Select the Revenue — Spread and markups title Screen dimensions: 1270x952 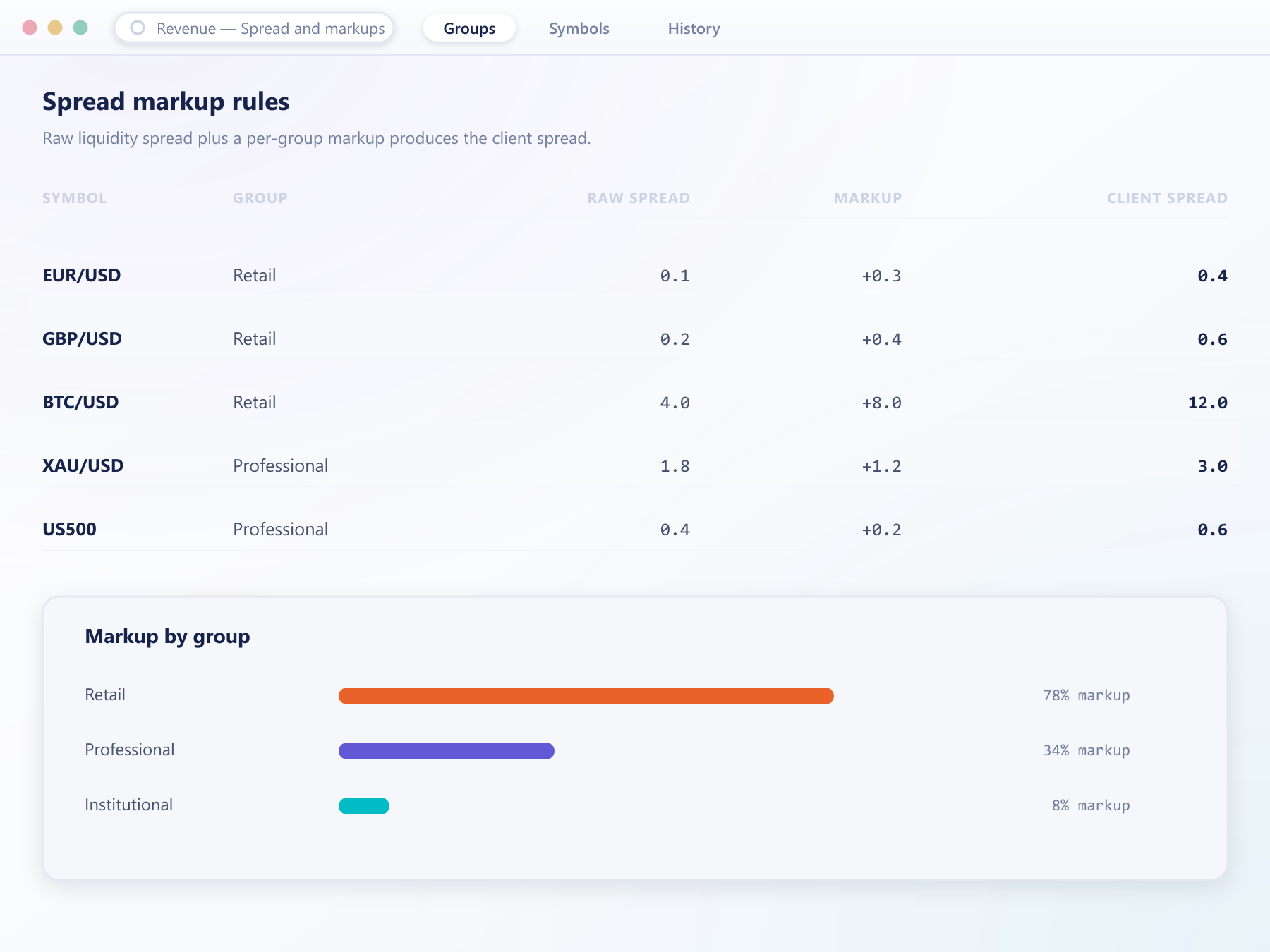click(270, 28)
